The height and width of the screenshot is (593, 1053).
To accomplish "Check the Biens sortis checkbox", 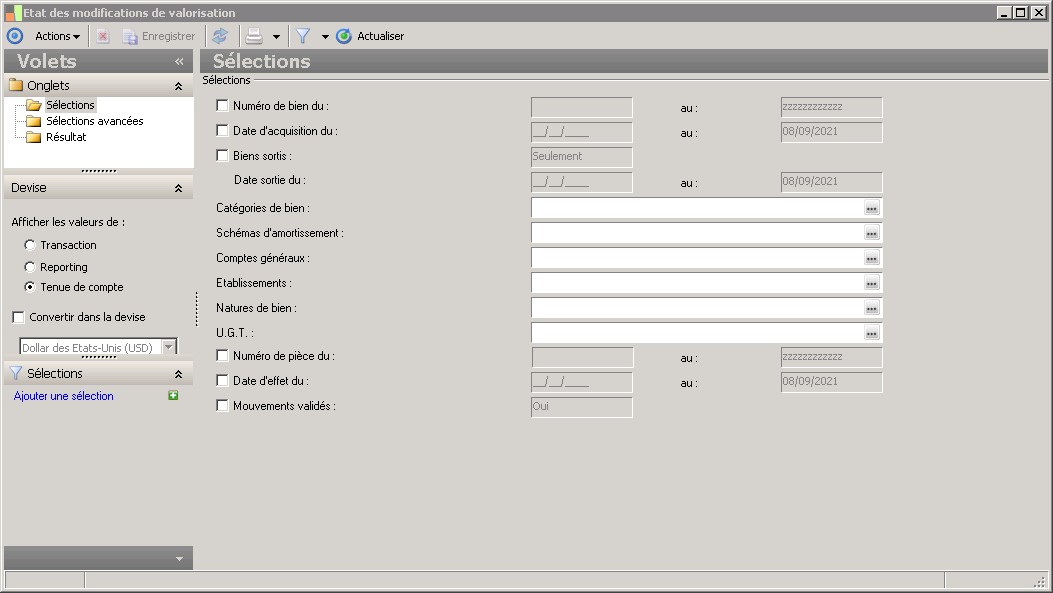I will [222, 156].
